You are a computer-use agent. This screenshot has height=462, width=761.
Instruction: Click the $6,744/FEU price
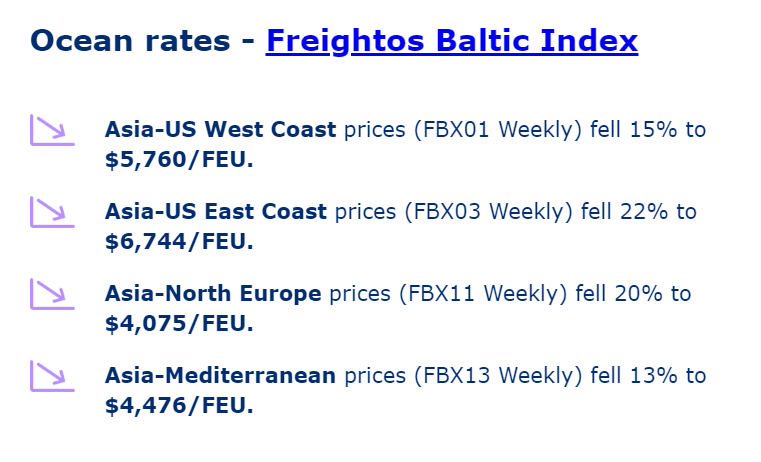[x=179, y=242]
